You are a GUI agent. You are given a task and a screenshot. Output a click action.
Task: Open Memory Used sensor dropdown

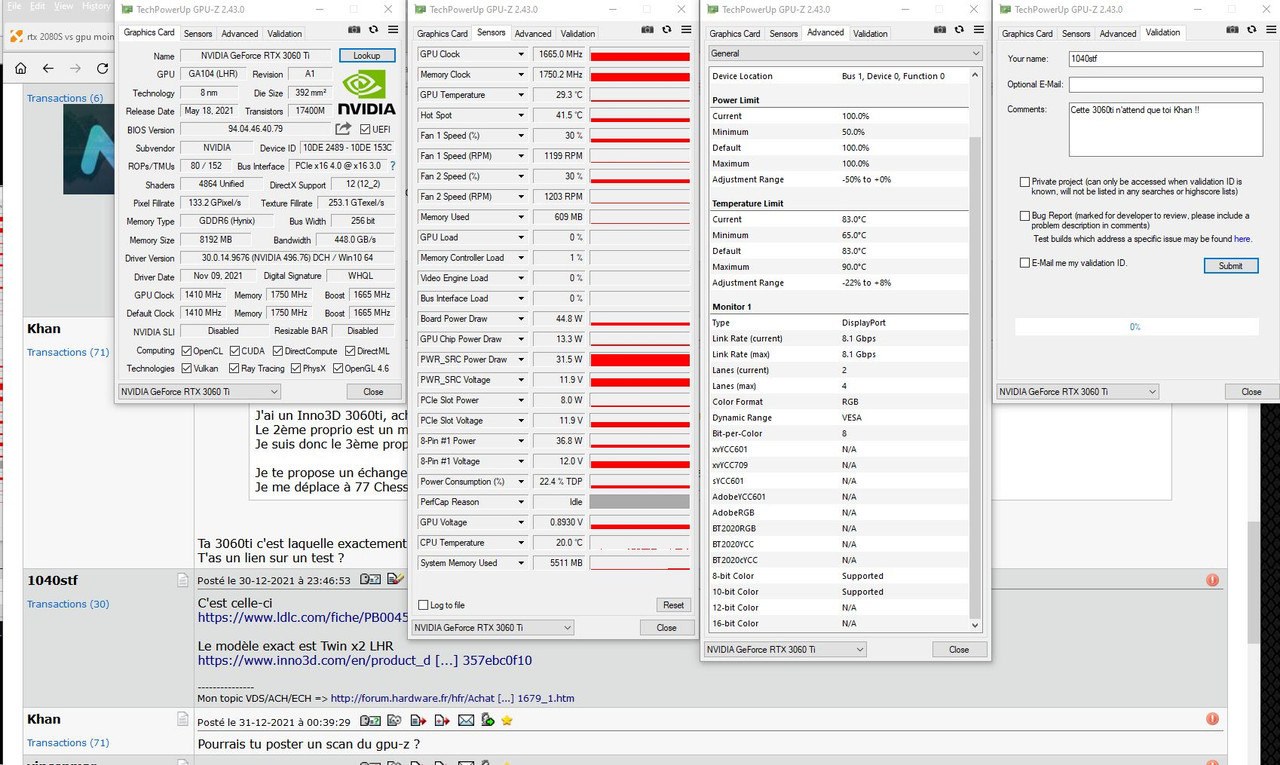521,217
